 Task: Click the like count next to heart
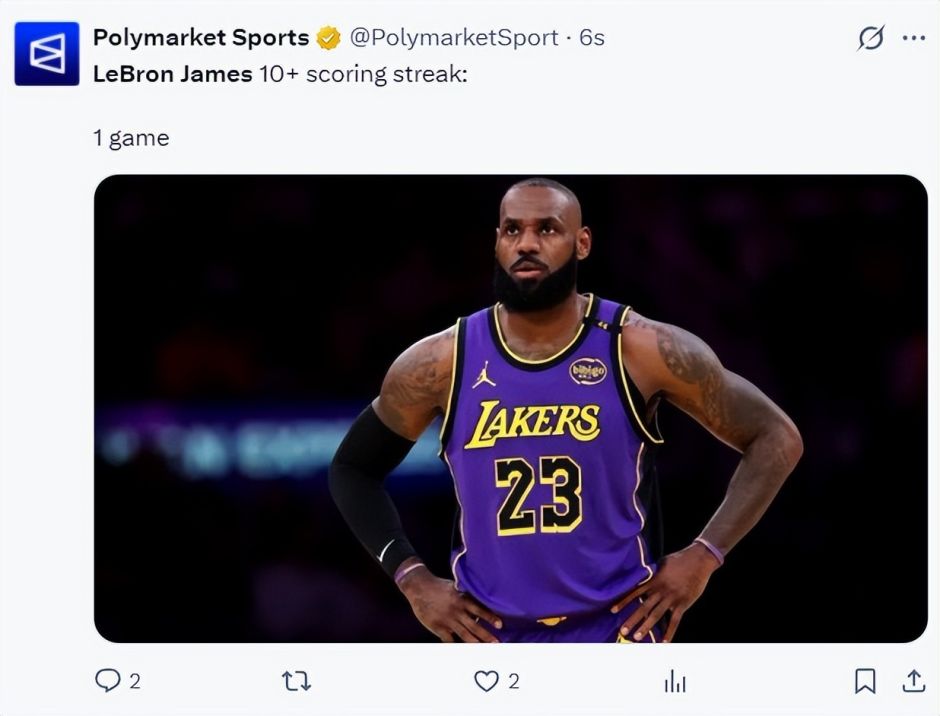[x=514, y=682]
